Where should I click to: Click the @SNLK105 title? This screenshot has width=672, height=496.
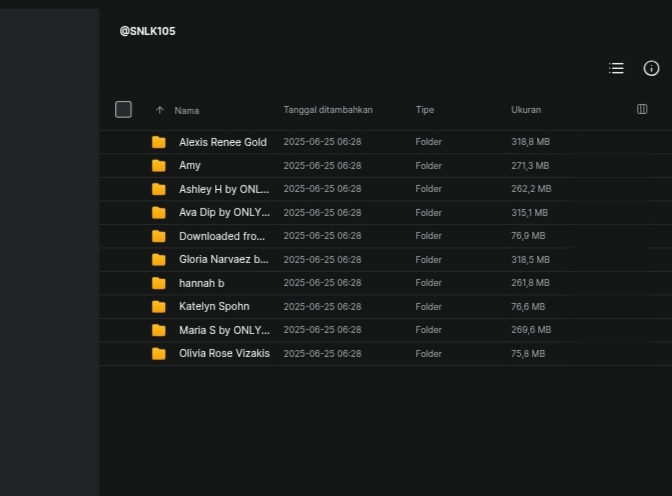(147, 31)
